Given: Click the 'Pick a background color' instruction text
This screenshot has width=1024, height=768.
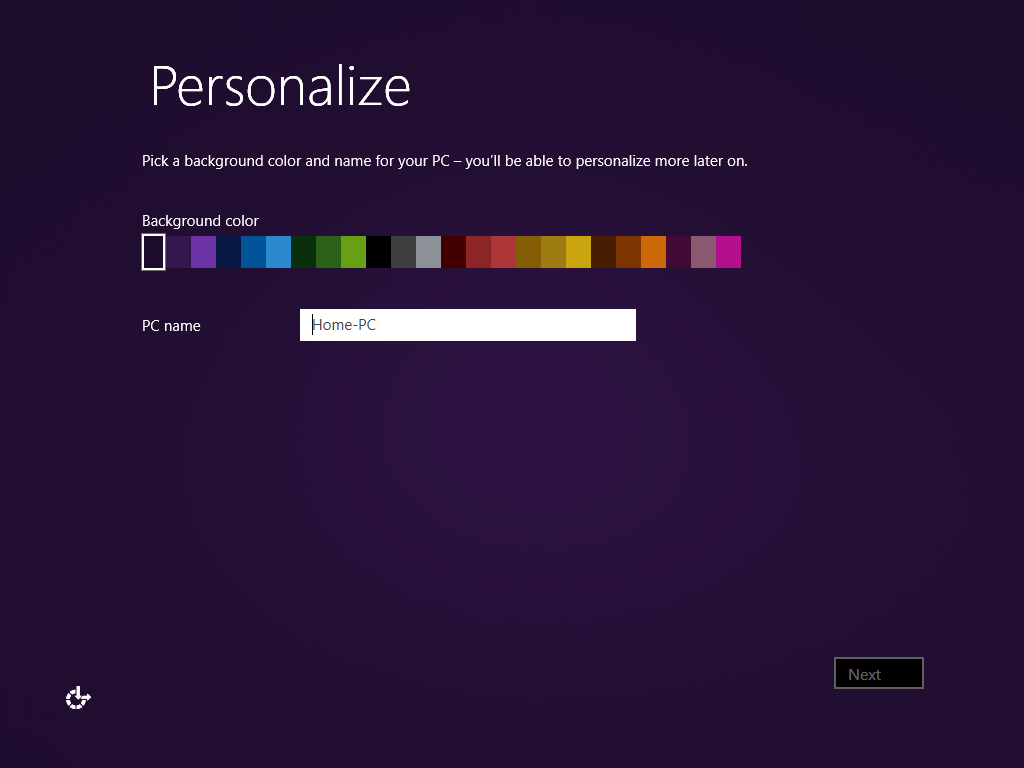Looking at the screenshot, I should [445, 161].
